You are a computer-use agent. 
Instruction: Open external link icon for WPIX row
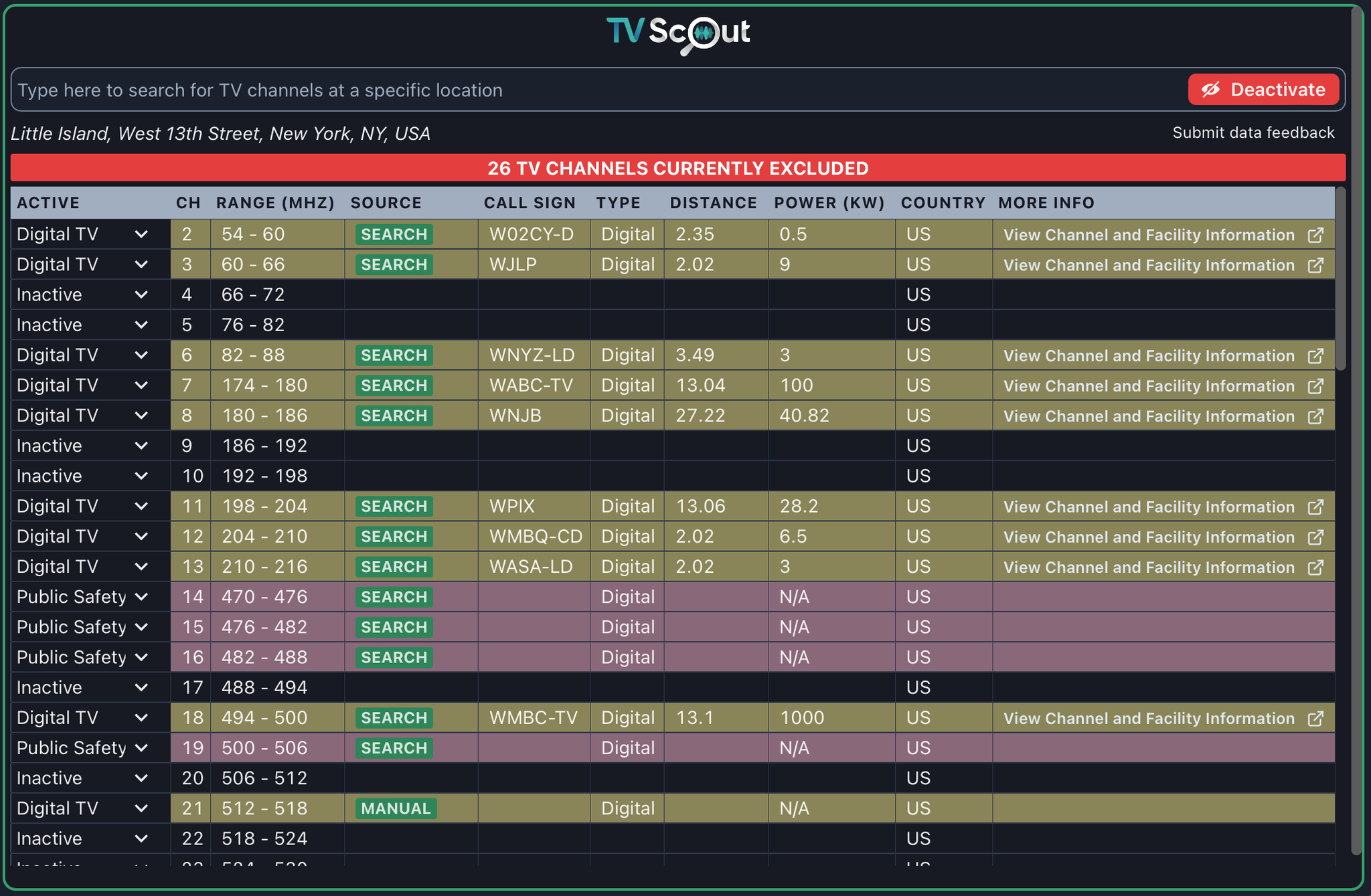(1315, 507)
